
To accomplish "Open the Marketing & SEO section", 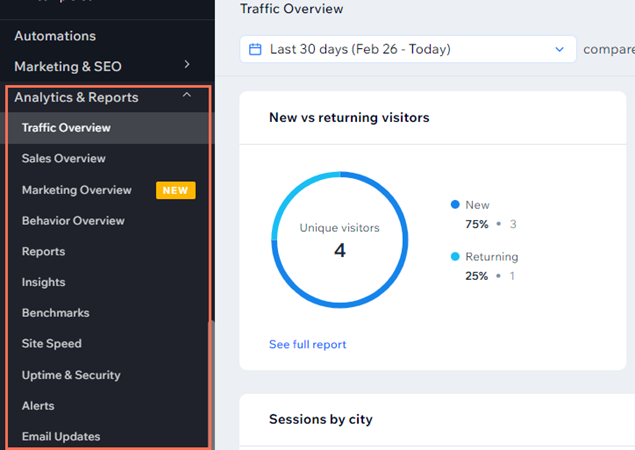I will click(x=68, y=66).
